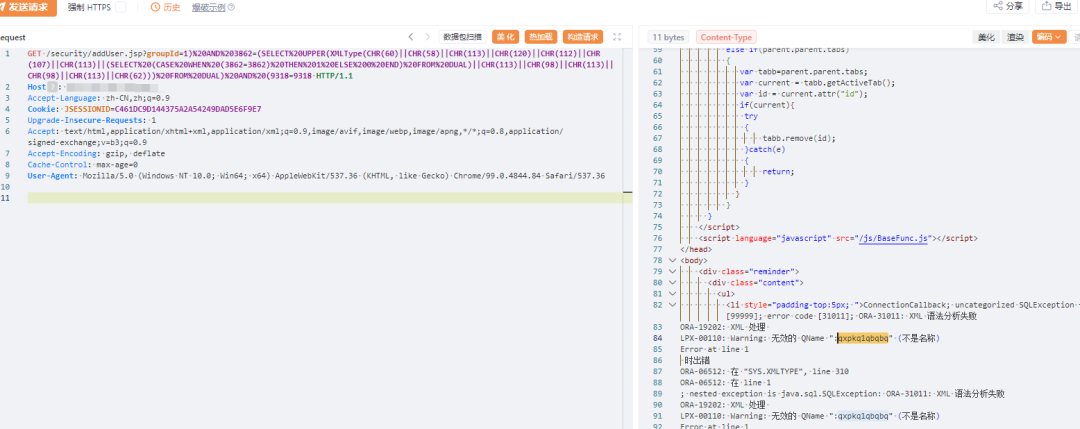
Task: Collapse the body tag at line 78
Action: 672,261
